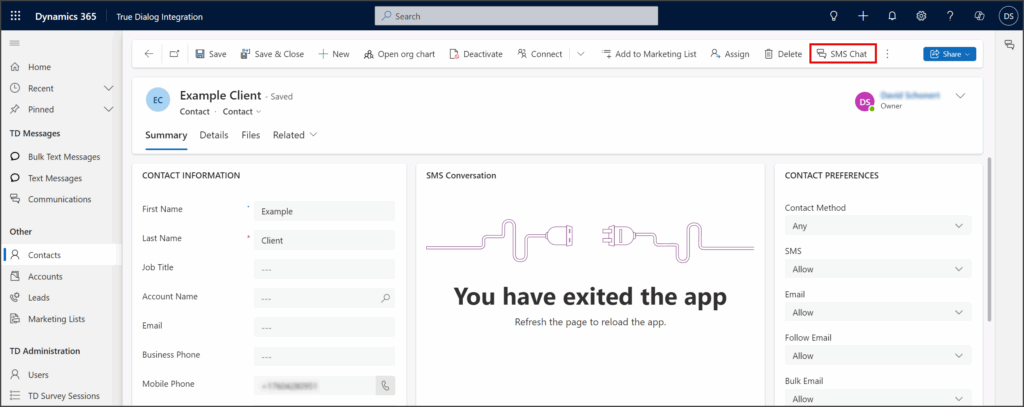The image size is (1024, 407).
Task: Click Save & Close command
Action: click(272, 54)
